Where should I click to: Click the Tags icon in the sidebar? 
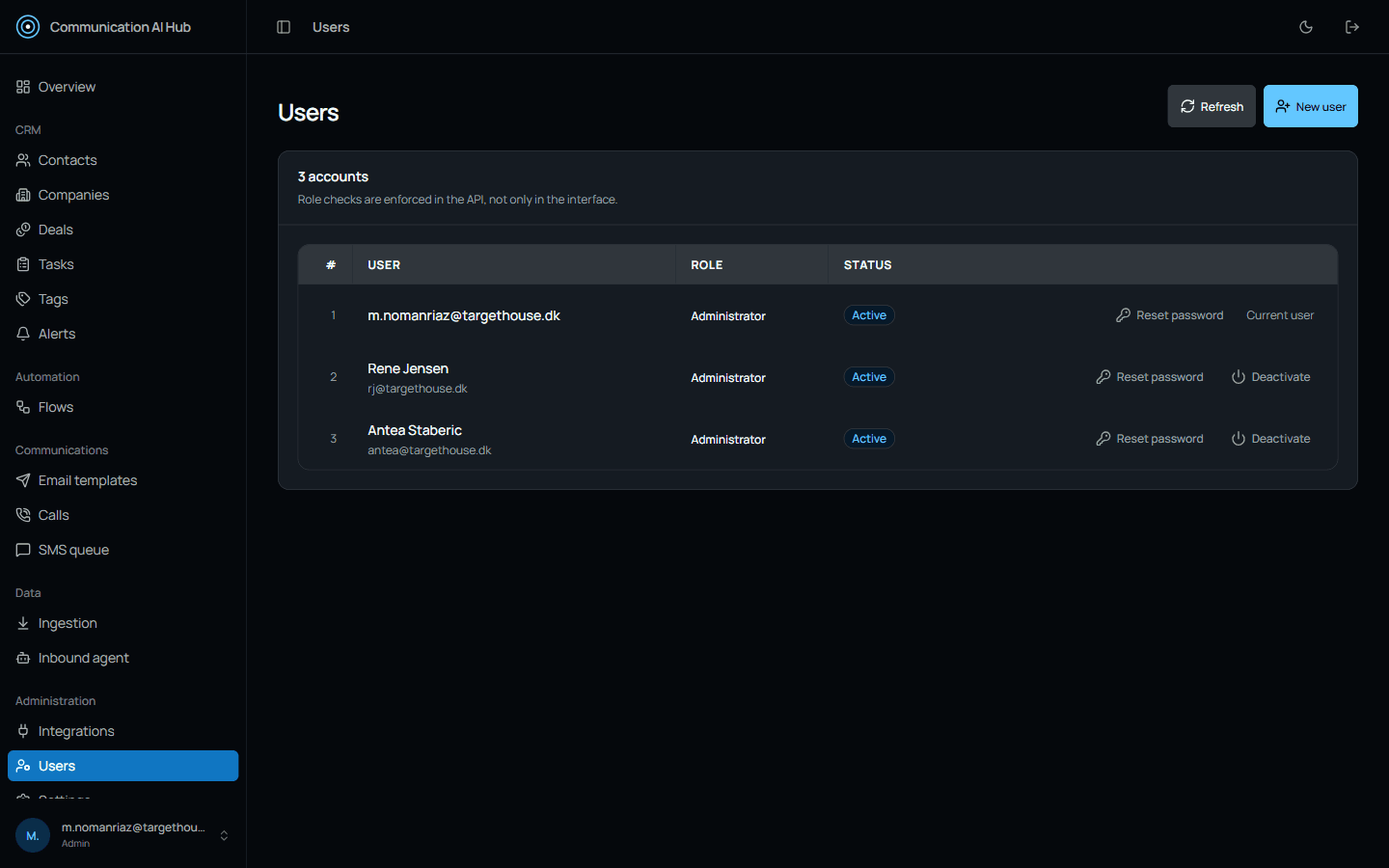[23, 299]
